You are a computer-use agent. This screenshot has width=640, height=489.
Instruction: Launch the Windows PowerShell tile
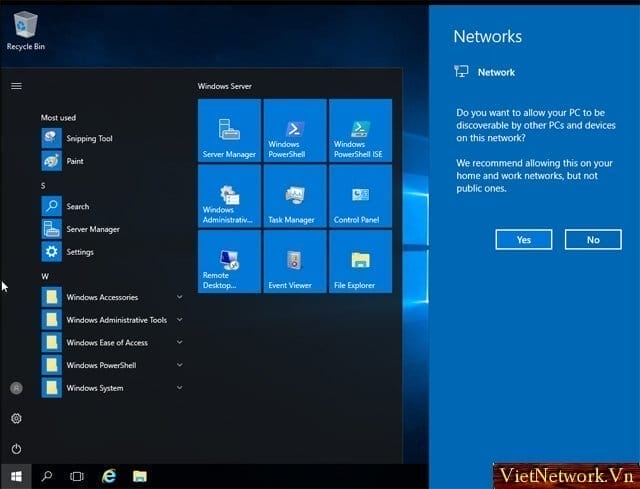tap(295, 131)
